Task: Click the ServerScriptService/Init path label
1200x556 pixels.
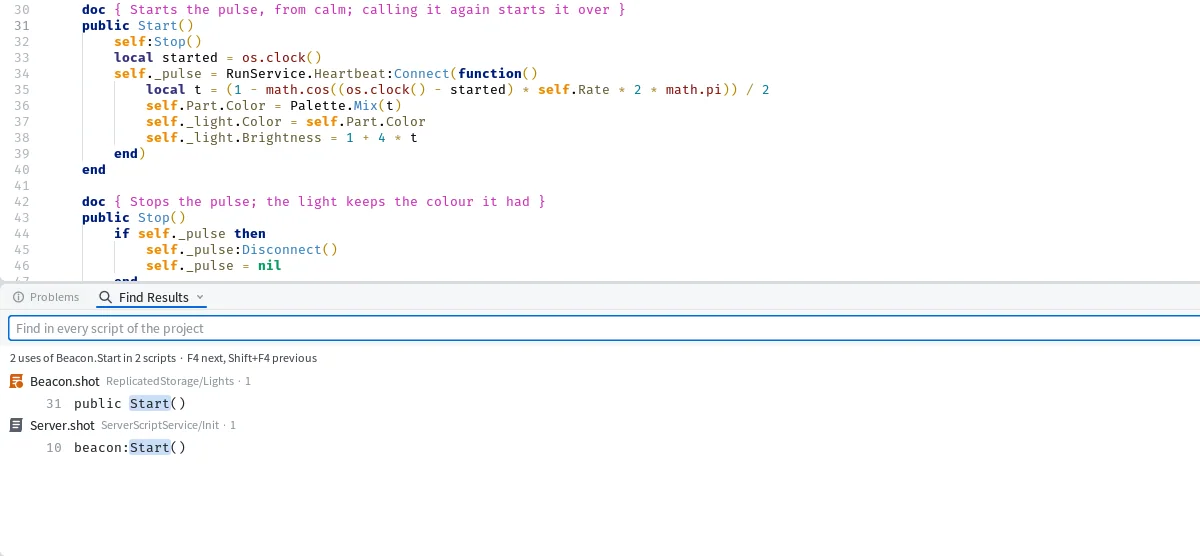Action: tap(160, 425)
